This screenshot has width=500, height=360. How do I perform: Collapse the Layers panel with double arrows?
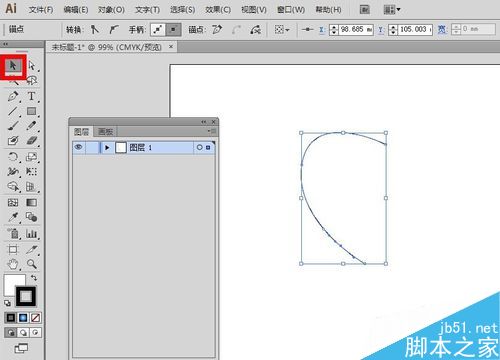[x=204, y=122]
